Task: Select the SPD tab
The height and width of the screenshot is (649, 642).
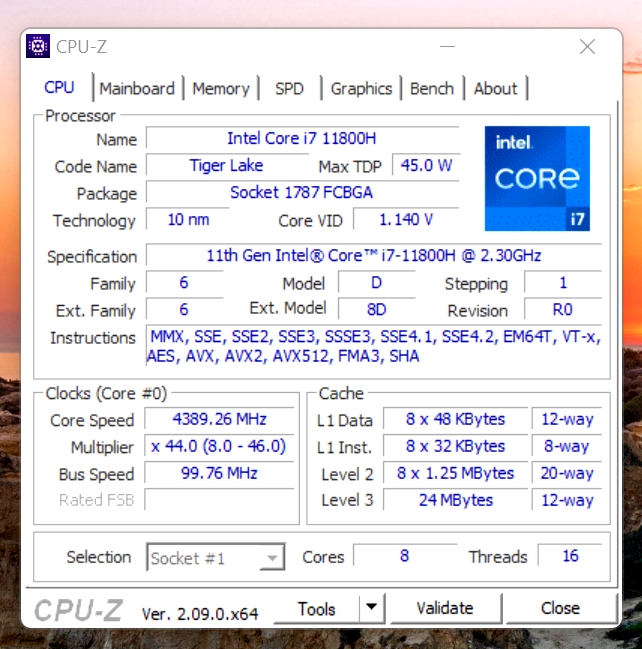Action: [x=289, y=89]
